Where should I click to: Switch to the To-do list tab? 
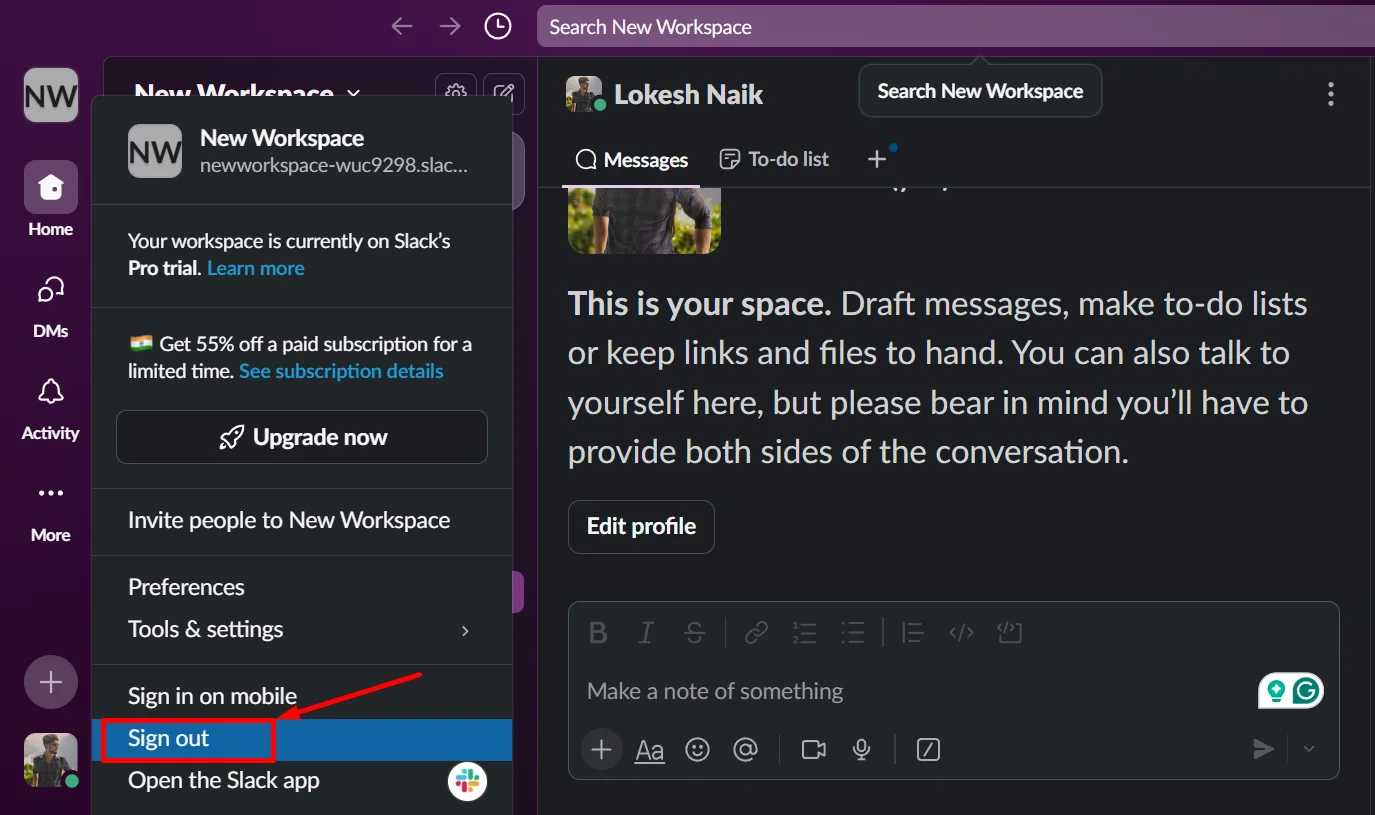point(775,159)
